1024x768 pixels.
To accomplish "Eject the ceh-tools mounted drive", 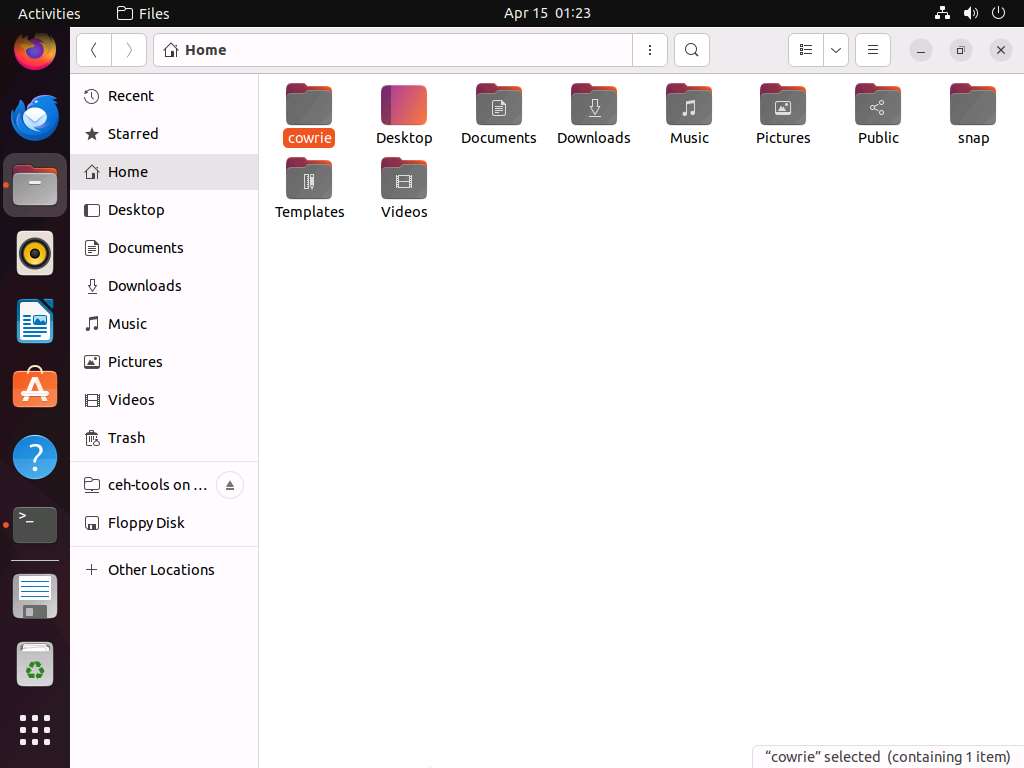I will pos(230,485).
